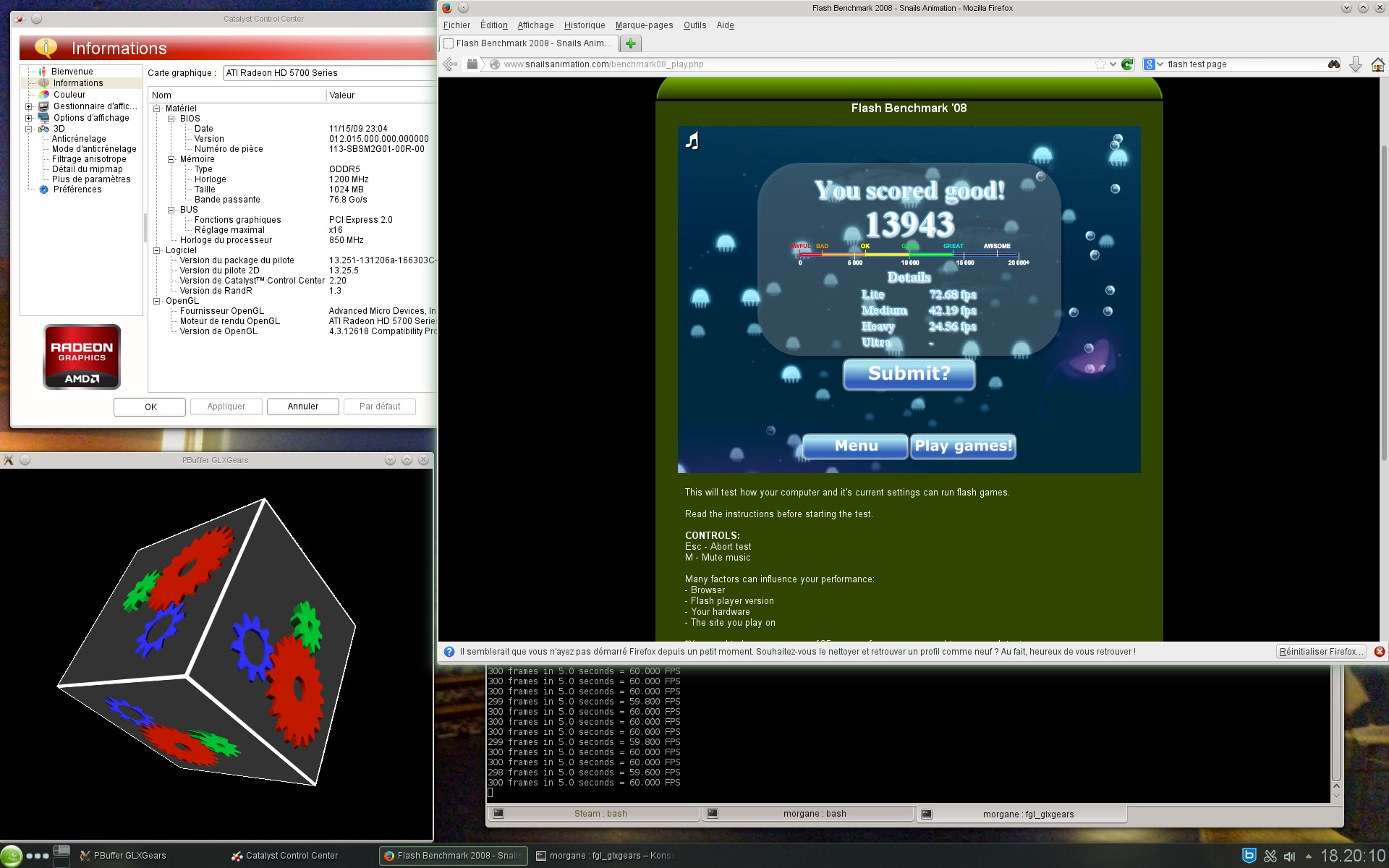Click the globe site identity icon
1389x868 pixels.
[x=495, y=64]
